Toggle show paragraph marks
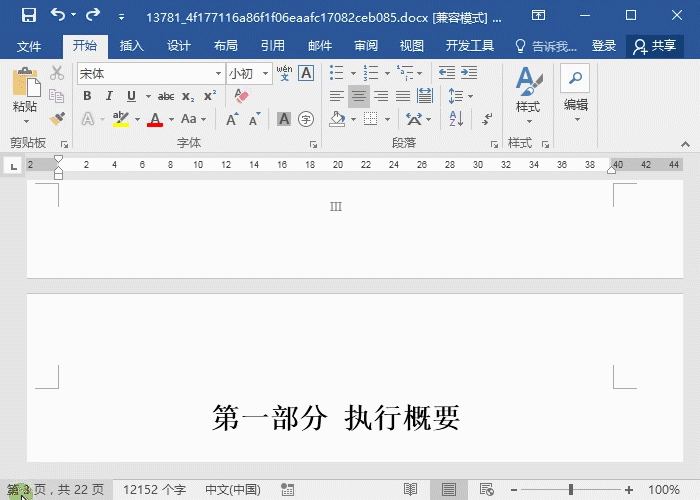Viewport: 700px width, 500px height. [x=487, y=119]
